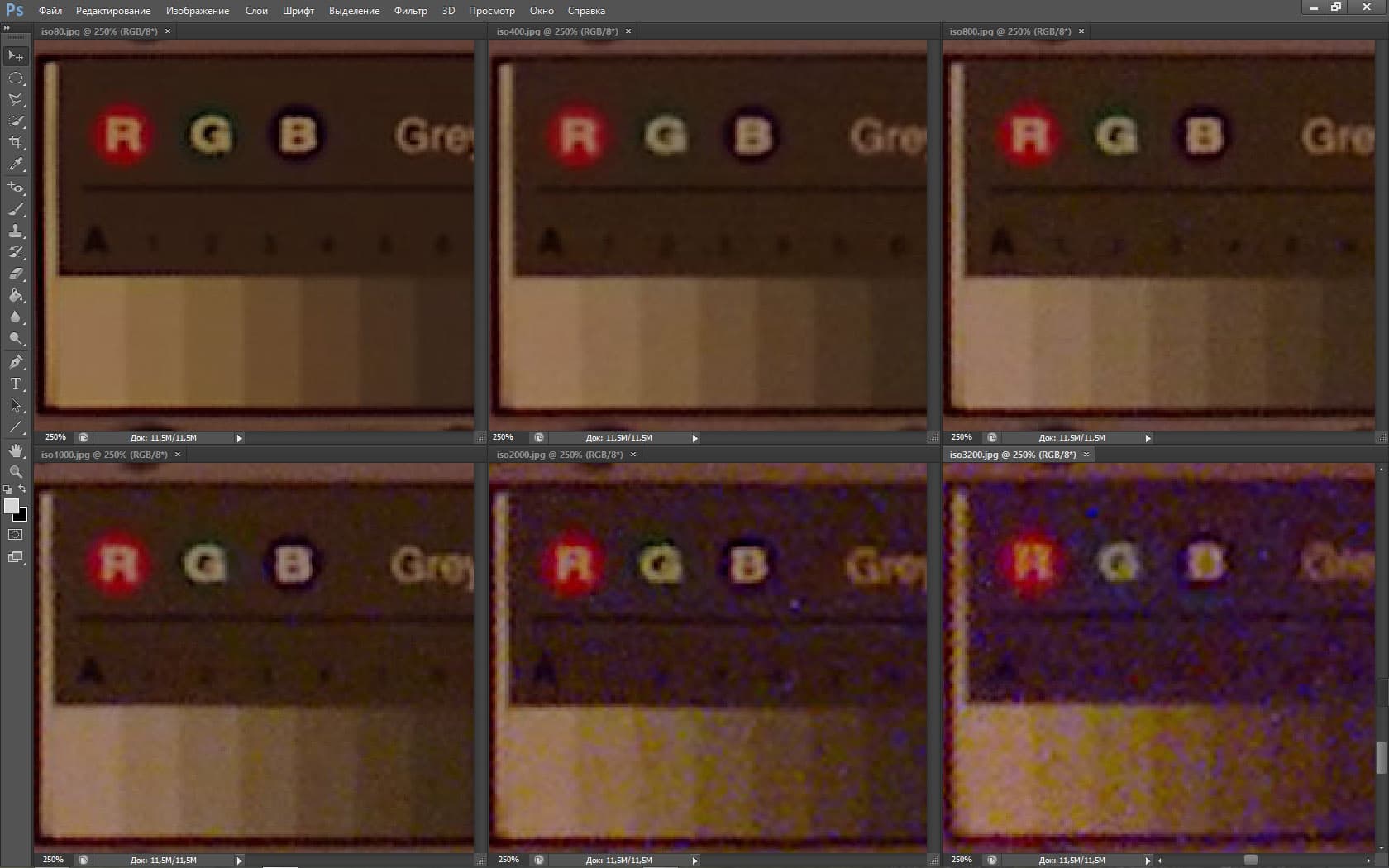The image size is (1389, 868).
Task: Click the zoom percentage field of iso80.jpg
Action: coord(55,437)
